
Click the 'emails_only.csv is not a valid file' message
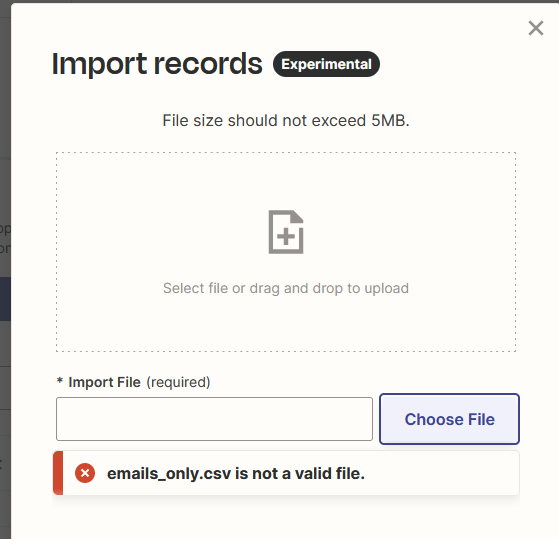pos(236,473)
